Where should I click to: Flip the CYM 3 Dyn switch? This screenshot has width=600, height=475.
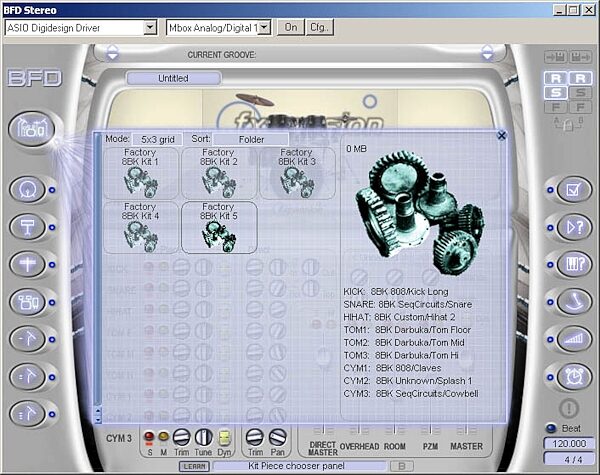point(224,437)
